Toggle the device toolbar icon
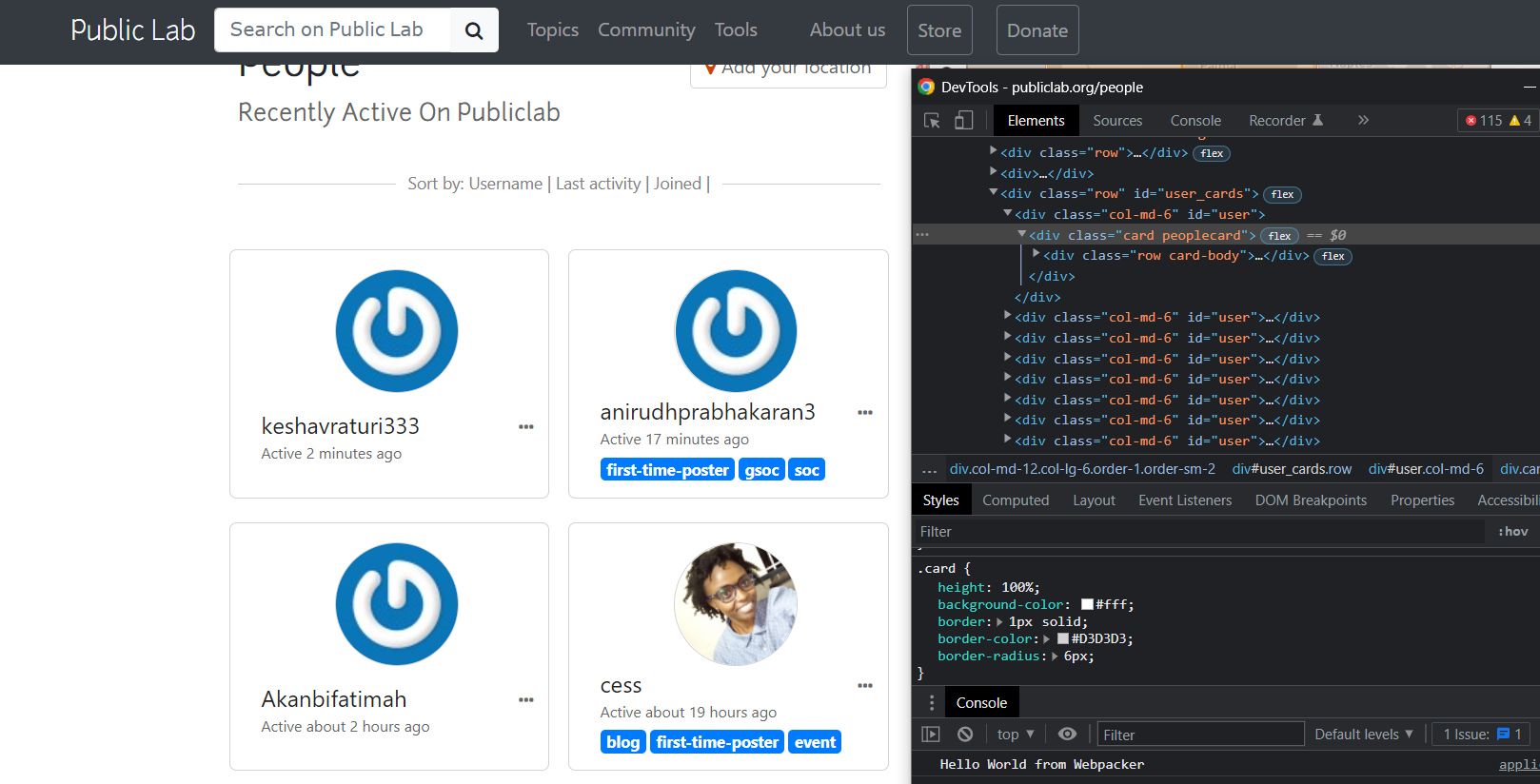 click(x=963, y=121)
